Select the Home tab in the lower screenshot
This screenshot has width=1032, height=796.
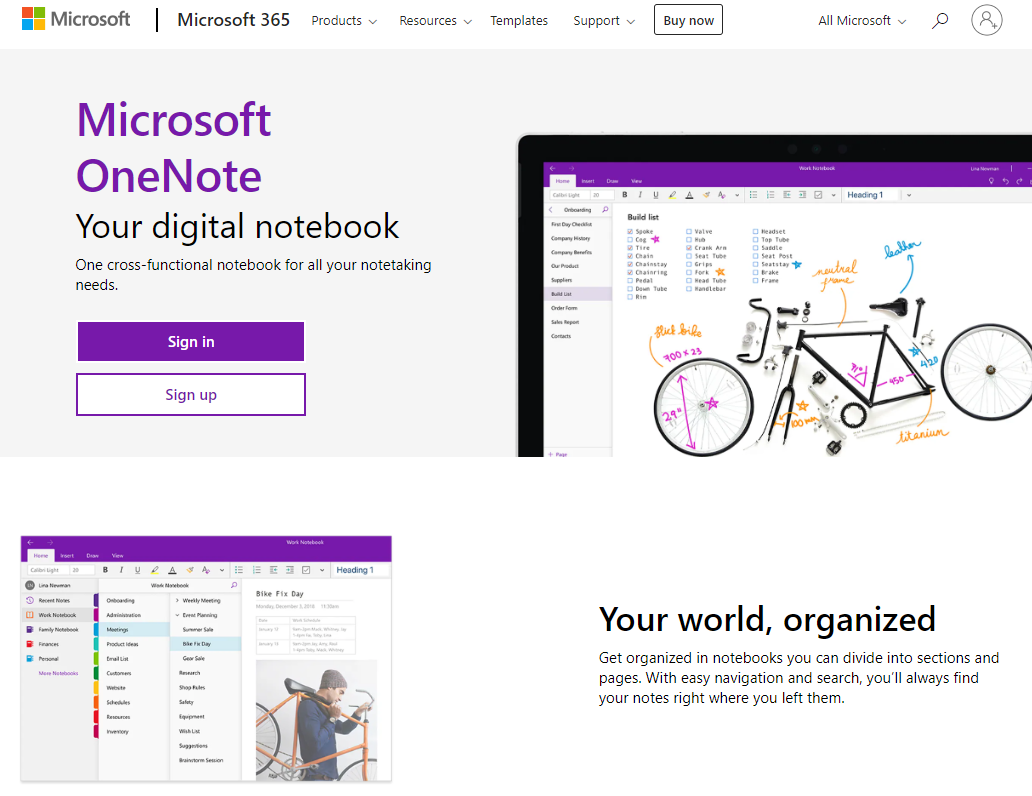[41, 556]
